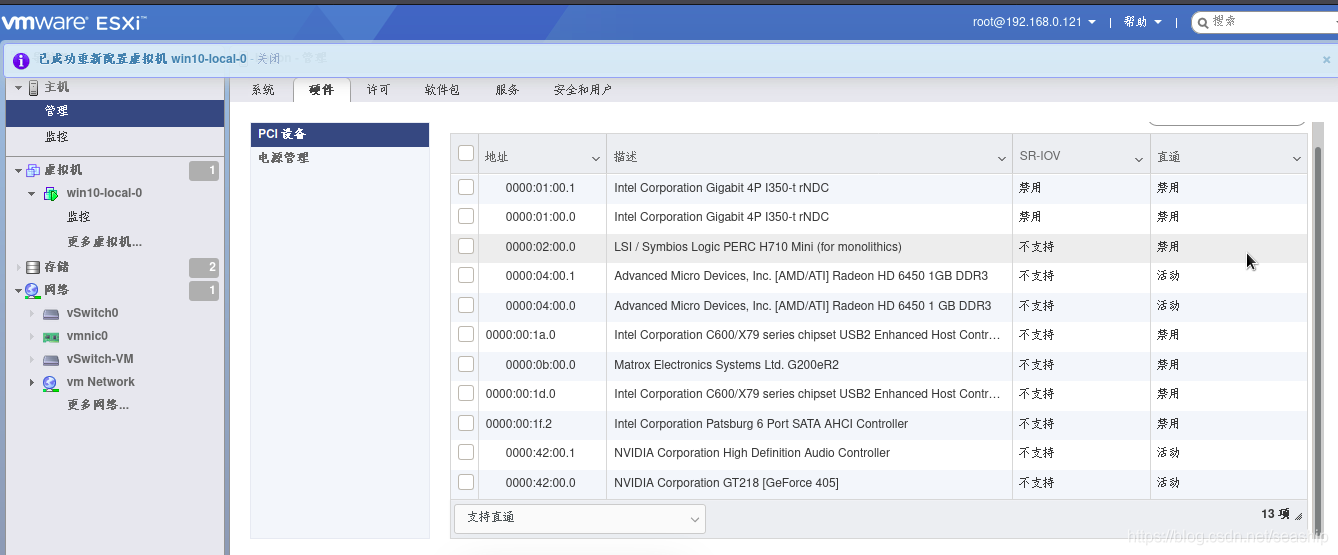Select 电源管理 in the hardware side menu
This screenshot has height=555, width=1338.
[x=340, y=158]
